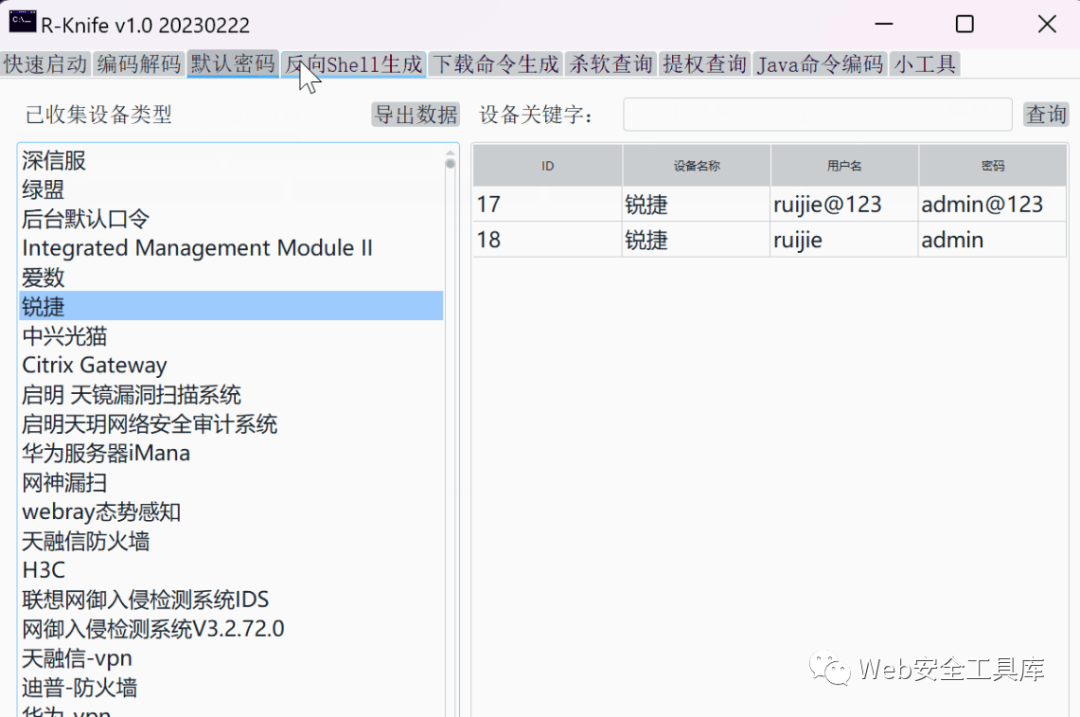Click the ruijie username cell in row 18

pos(844,240)
